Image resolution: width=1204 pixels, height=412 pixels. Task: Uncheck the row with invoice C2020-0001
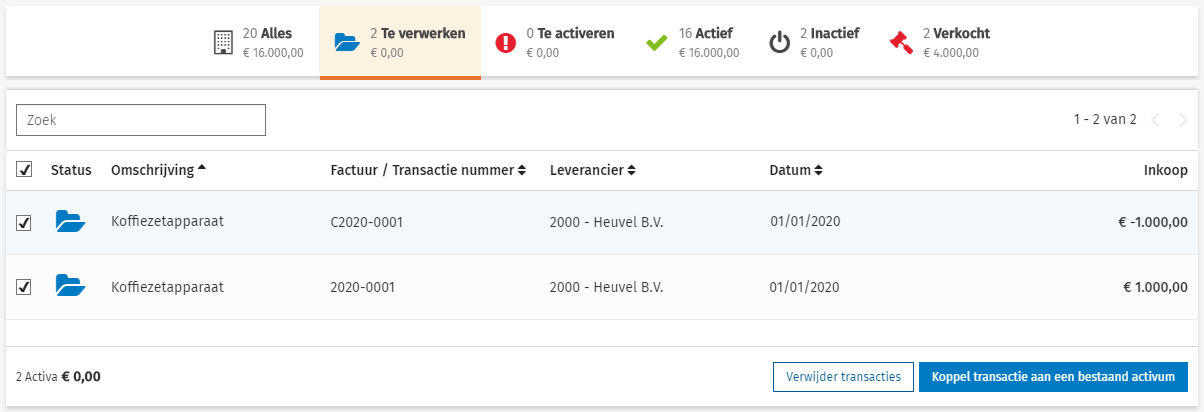tap(24, 222)
